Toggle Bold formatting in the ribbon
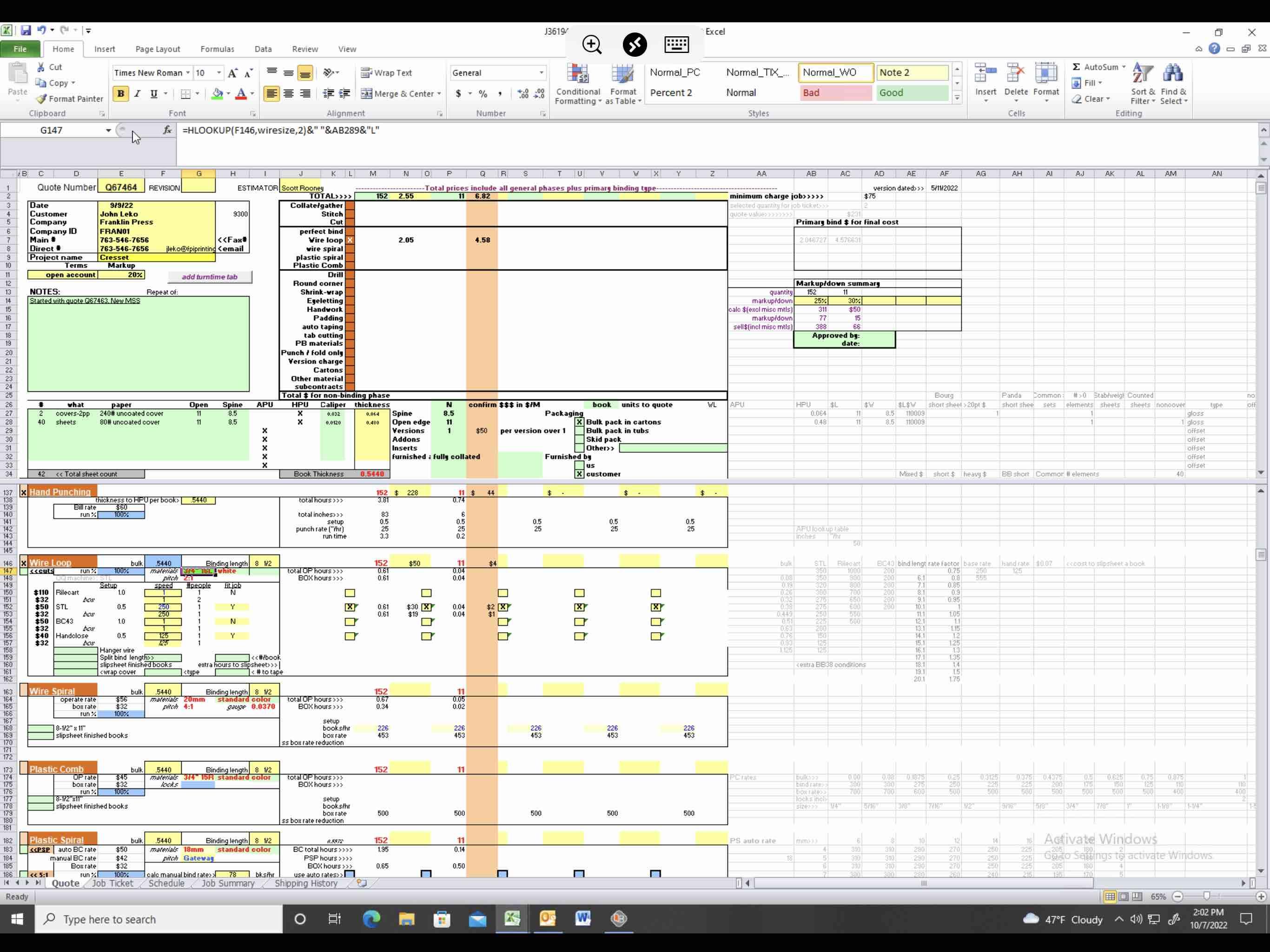Image resolution: width=1270 pixels, height=952 pixels. 120,93
